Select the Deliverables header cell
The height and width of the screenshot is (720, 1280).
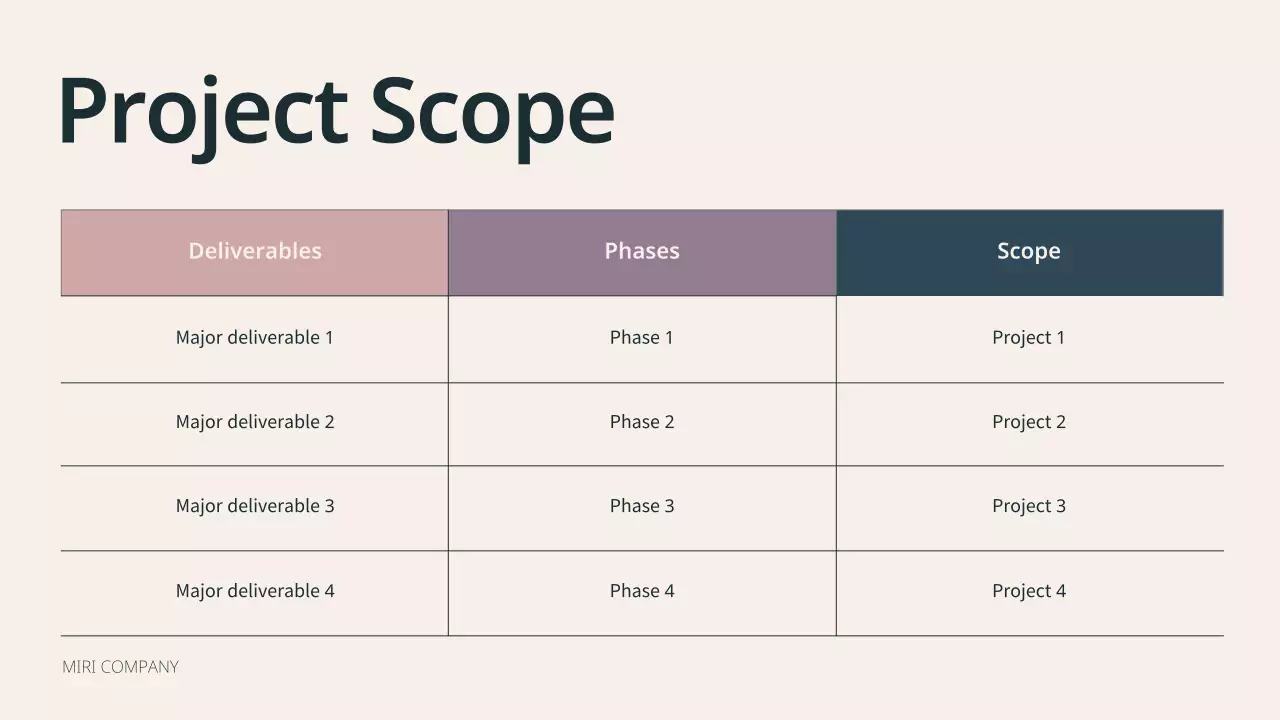tap(255, 252)
